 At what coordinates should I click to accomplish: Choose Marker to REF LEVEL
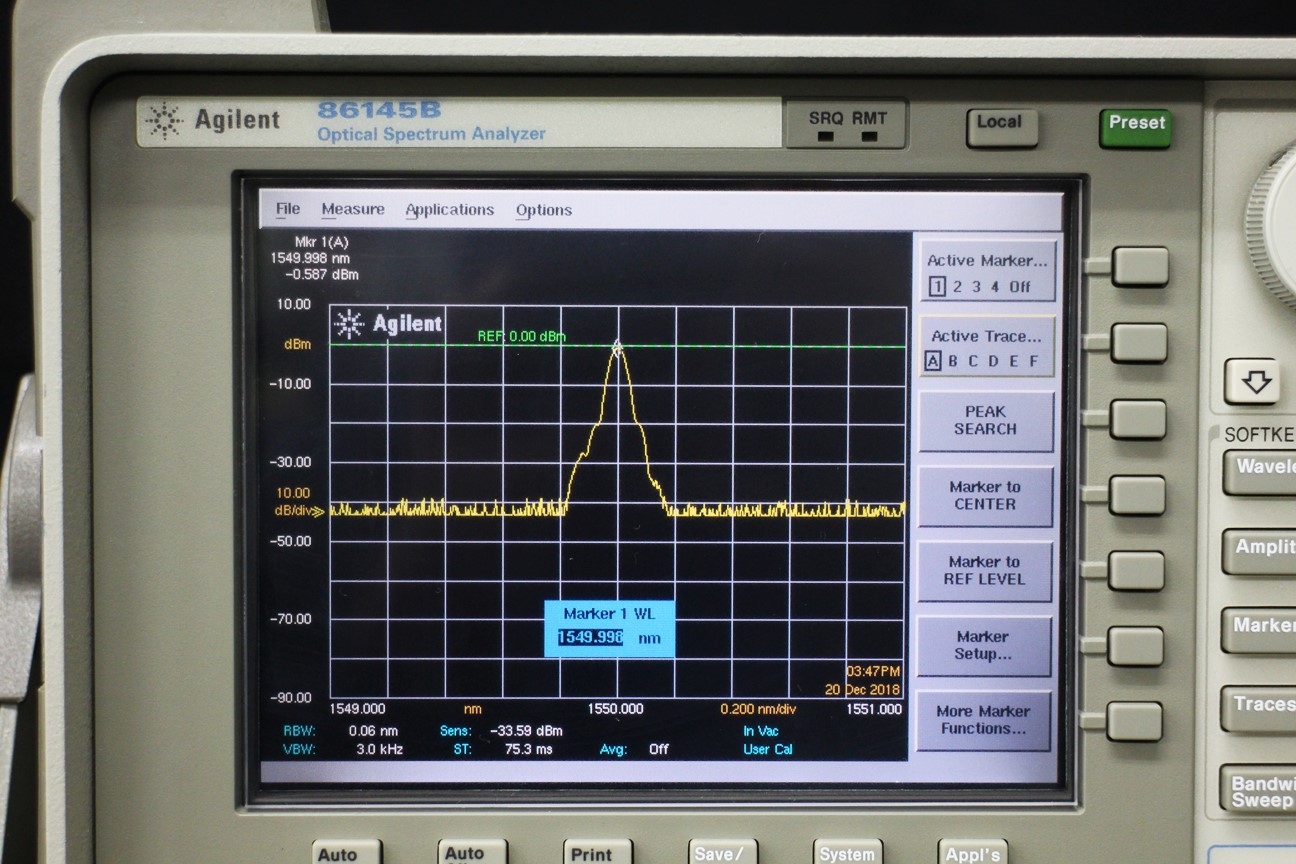point(985,571)
